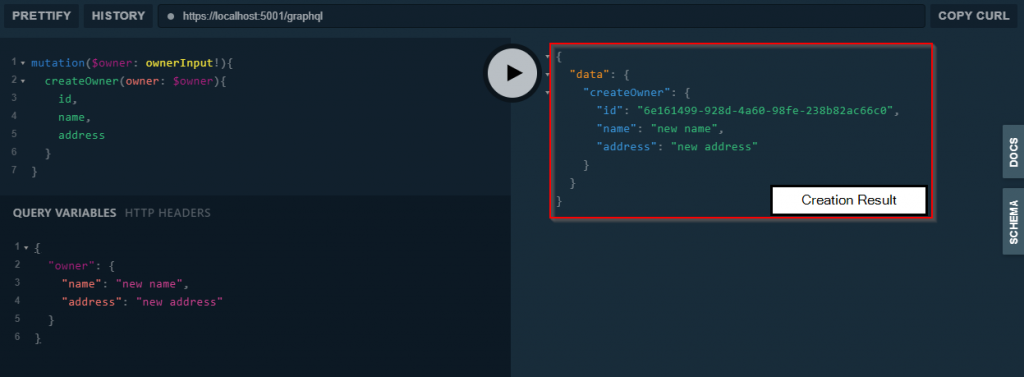Click the endpoint status dot before URL
1024x377 pixels.
click(x=170, y=16)
